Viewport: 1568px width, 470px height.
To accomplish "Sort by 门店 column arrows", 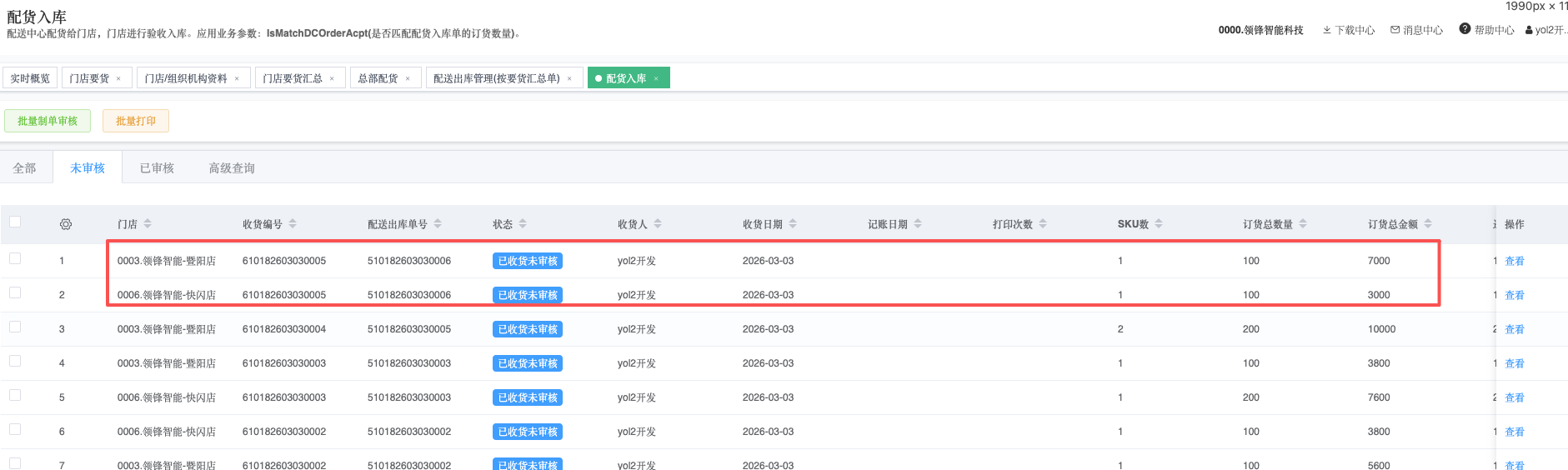I will tap(148, 224).
